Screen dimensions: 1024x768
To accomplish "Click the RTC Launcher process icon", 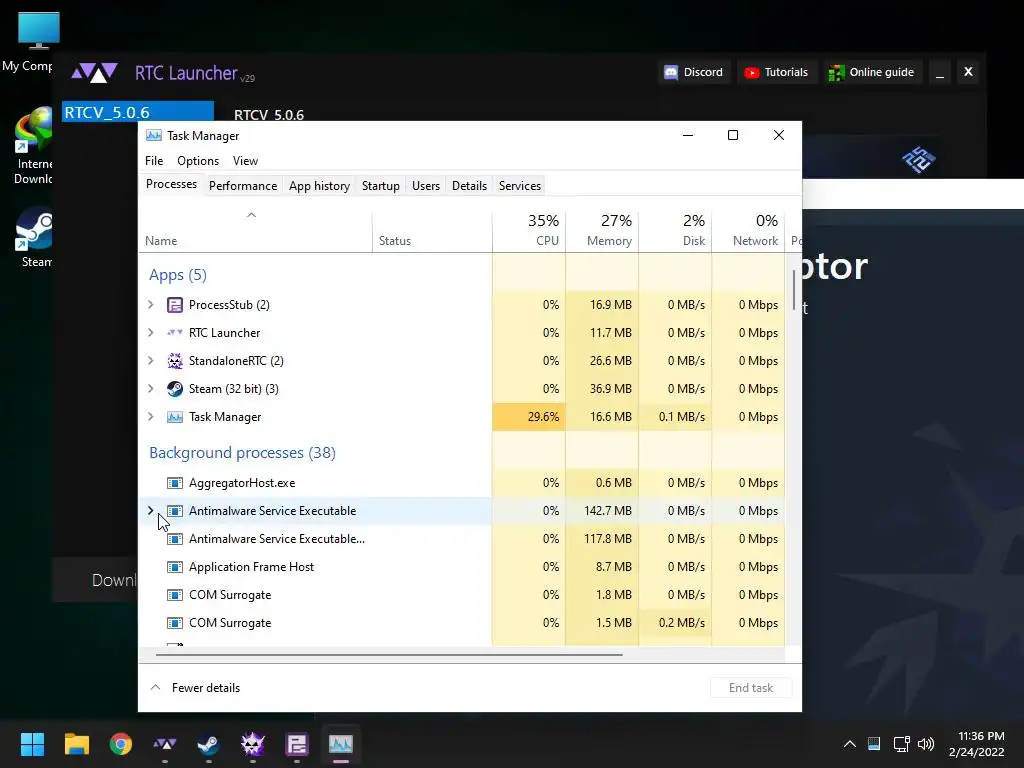I will tap(174, 332).
